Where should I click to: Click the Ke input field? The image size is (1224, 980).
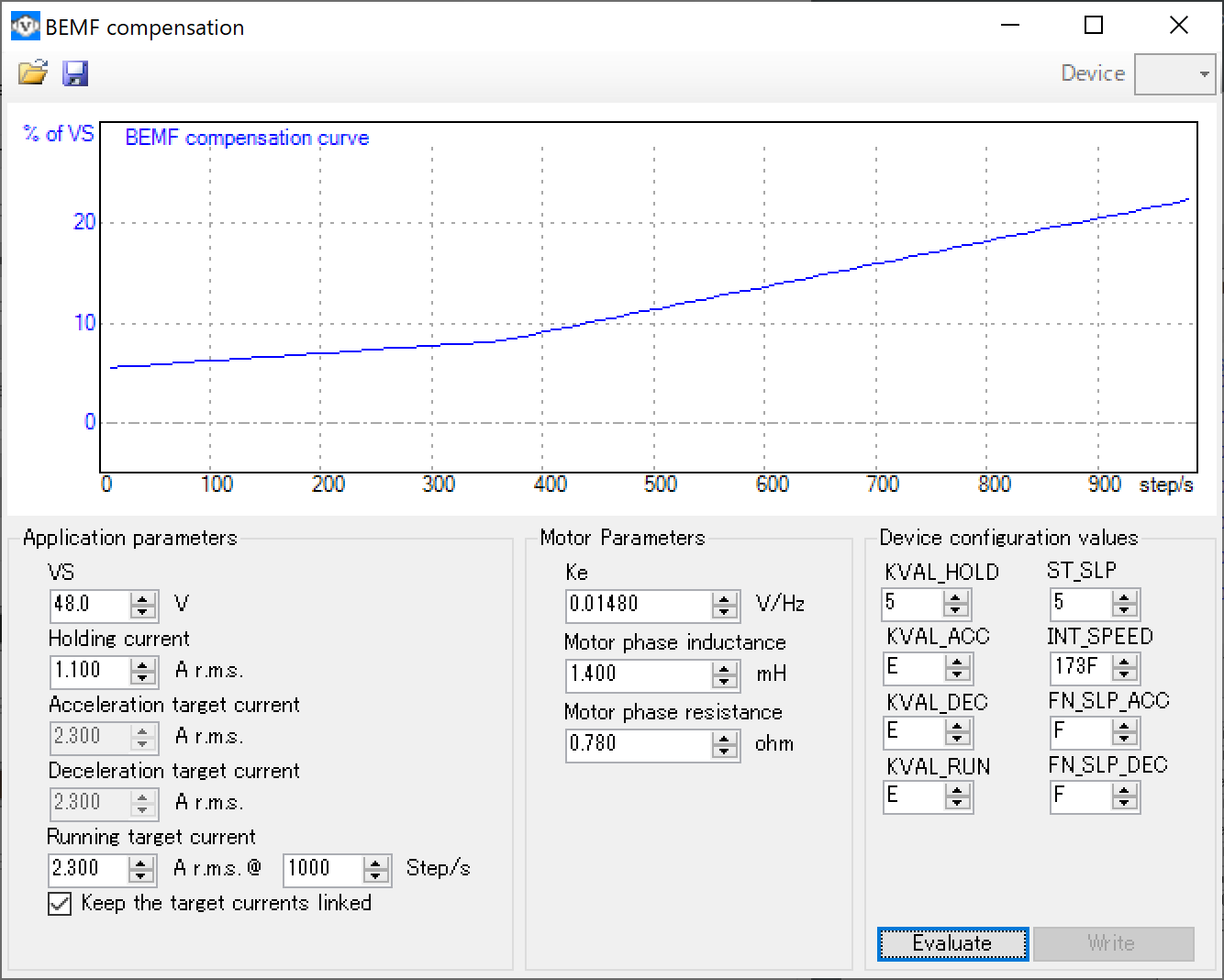click(x=639, y=605)
